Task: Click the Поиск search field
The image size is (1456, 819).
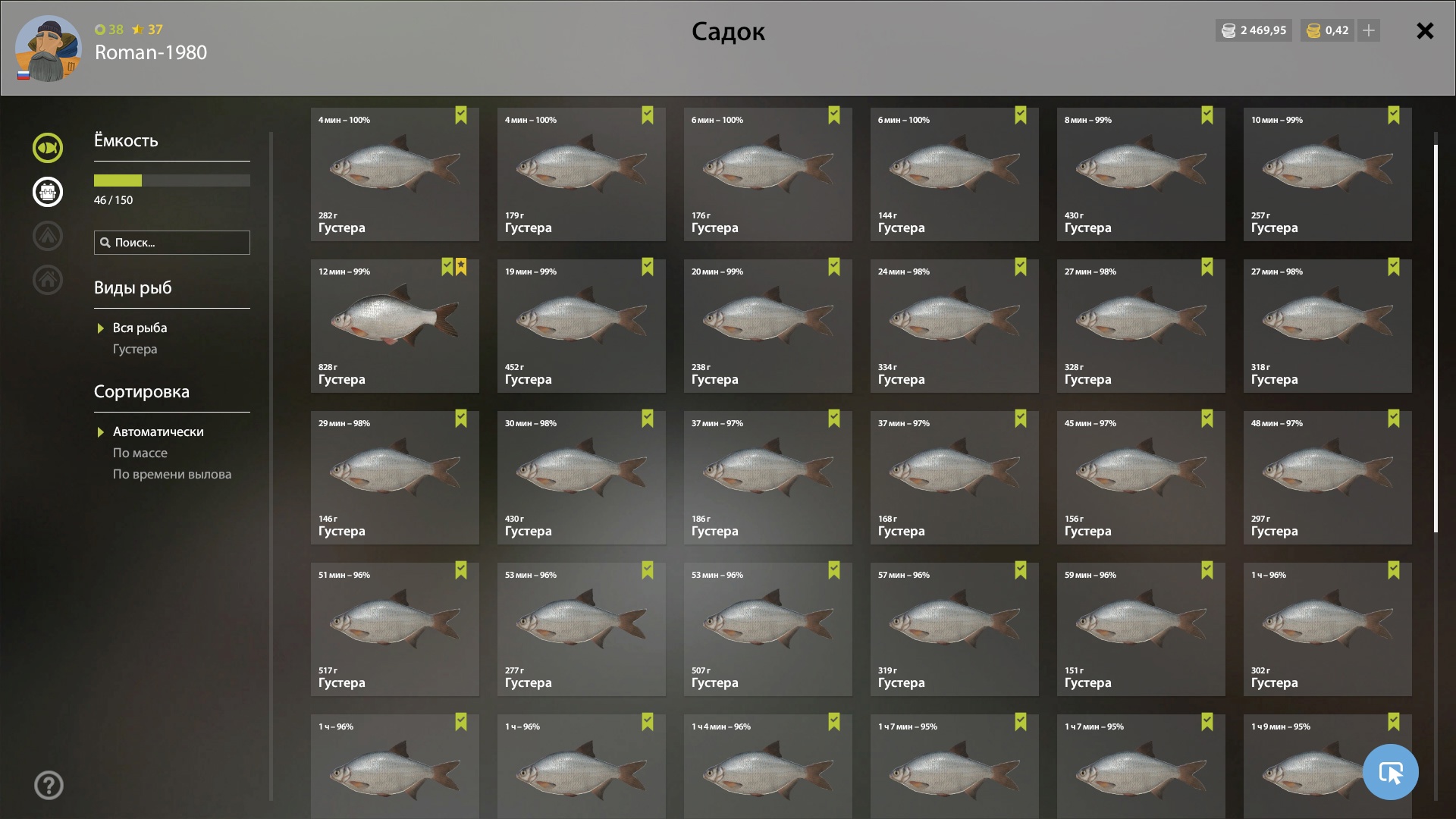Action: tap(172, 243)
